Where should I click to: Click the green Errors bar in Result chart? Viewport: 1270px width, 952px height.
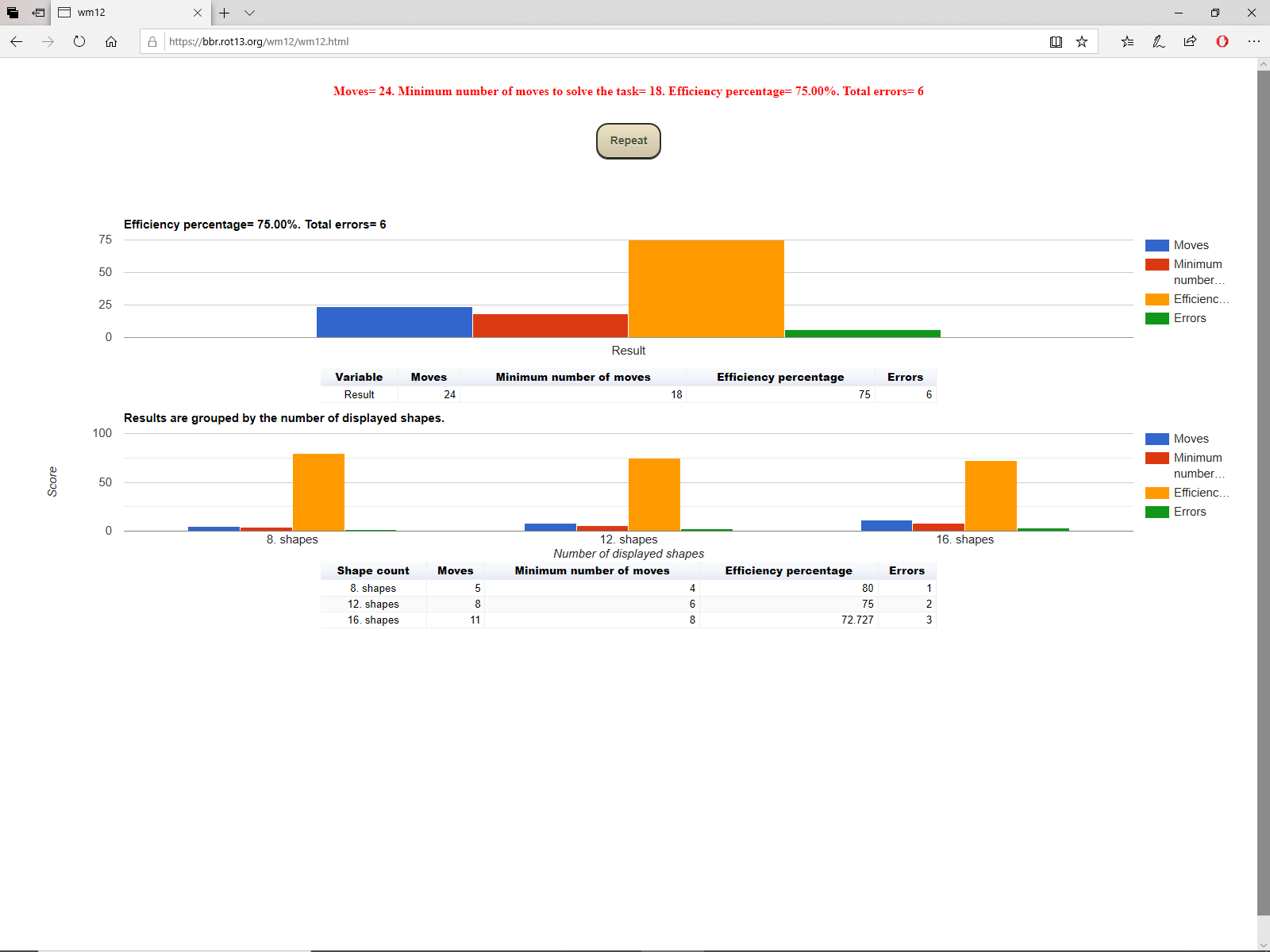(x=863, y=334)
